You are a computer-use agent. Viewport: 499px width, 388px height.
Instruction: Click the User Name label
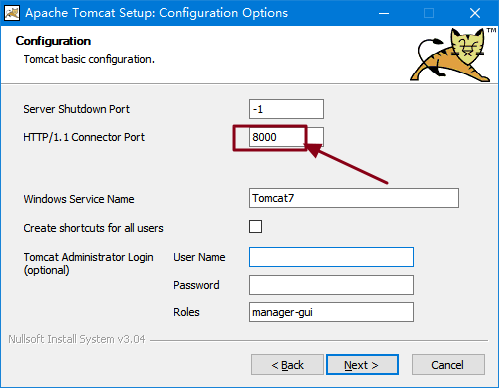point(199,257)
